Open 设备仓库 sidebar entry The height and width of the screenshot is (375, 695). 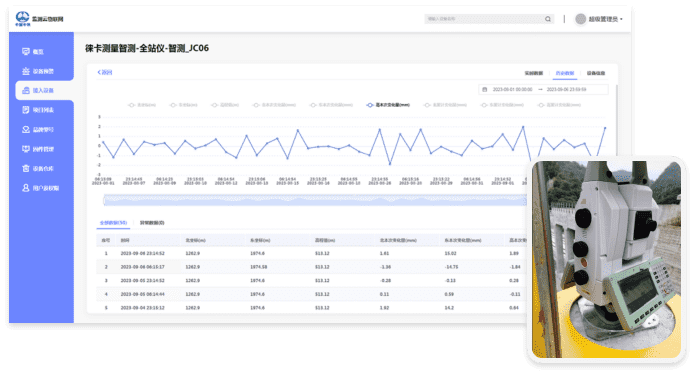pyautogui.click(x=38, y=168)
